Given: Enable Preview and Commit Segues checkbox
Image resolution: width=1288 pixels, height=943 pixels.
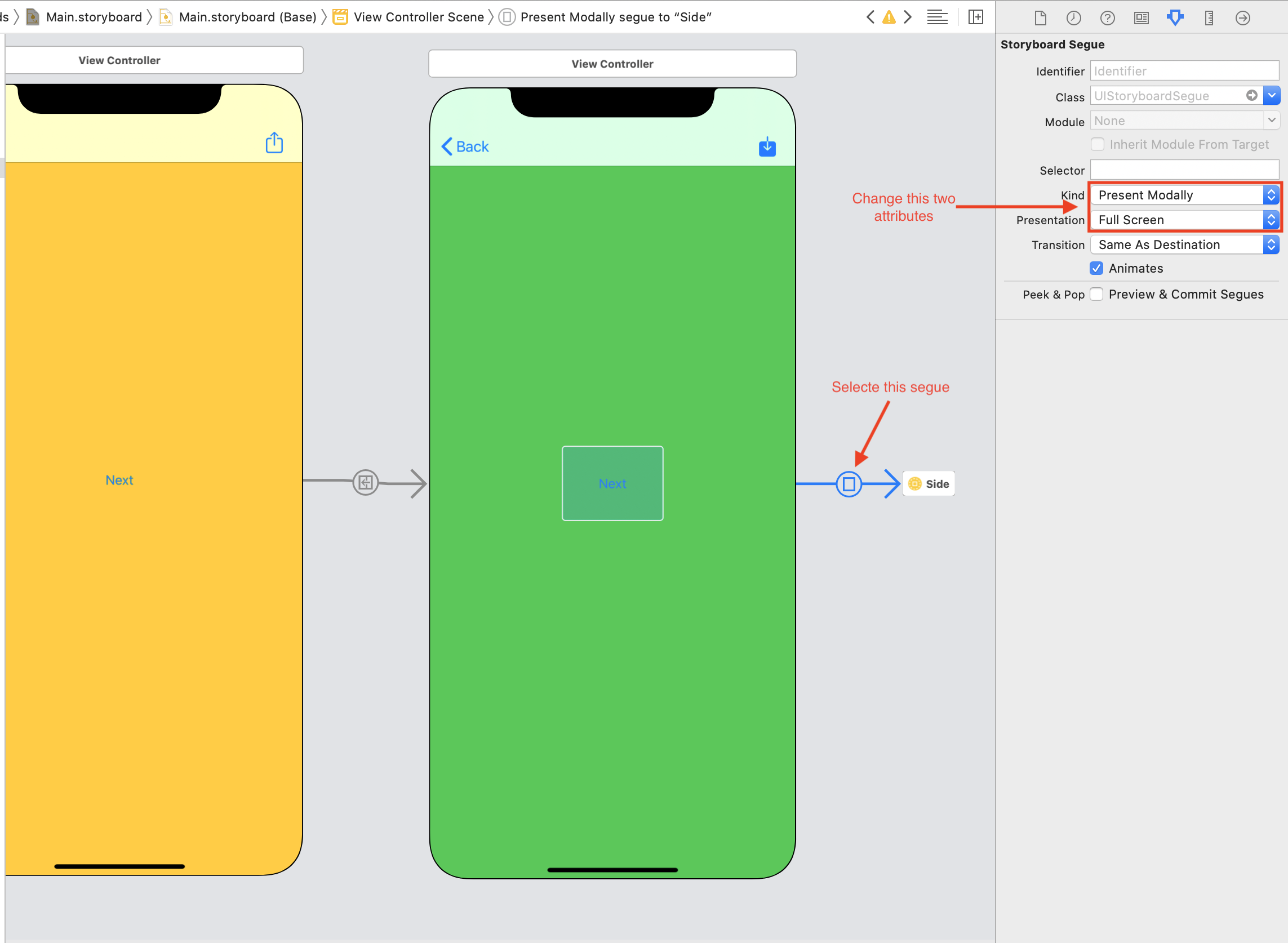Looking at the screenshot, I should tap(1098, 294).
